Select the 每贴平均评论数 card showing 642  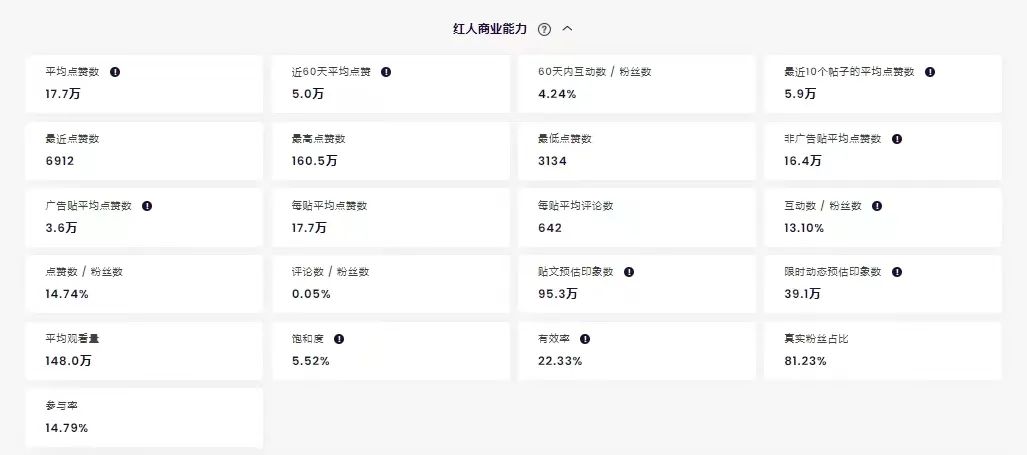point(637,217)
